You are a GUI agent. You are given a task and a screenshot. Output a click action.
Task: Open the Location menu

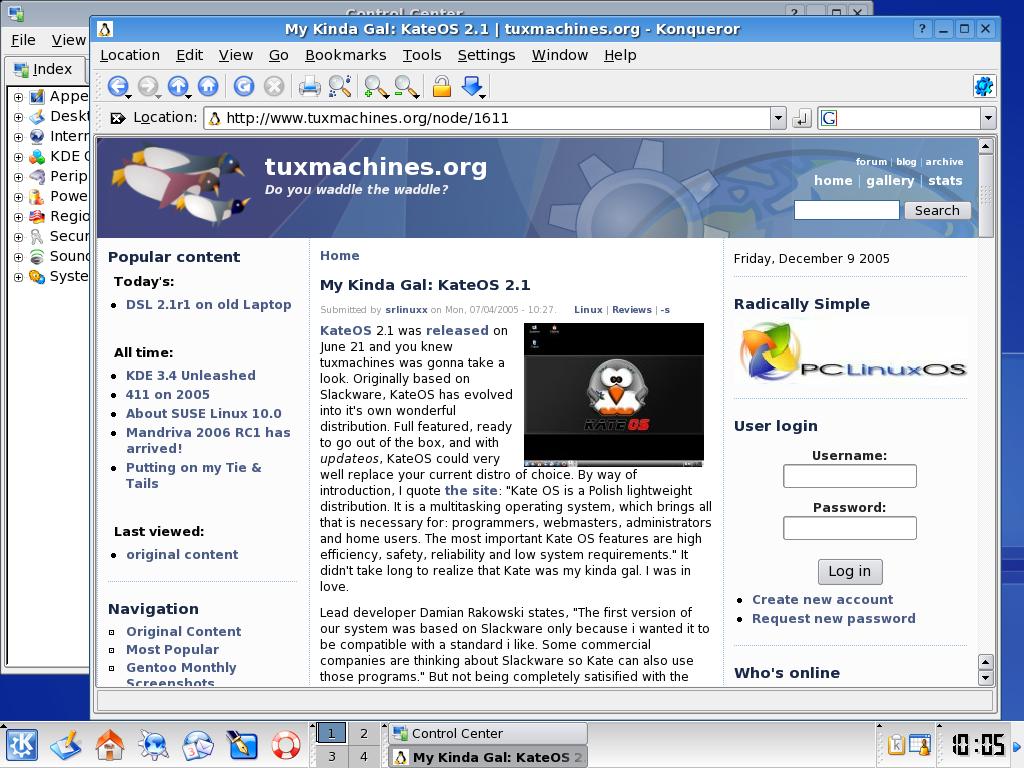tap(129, 56)
